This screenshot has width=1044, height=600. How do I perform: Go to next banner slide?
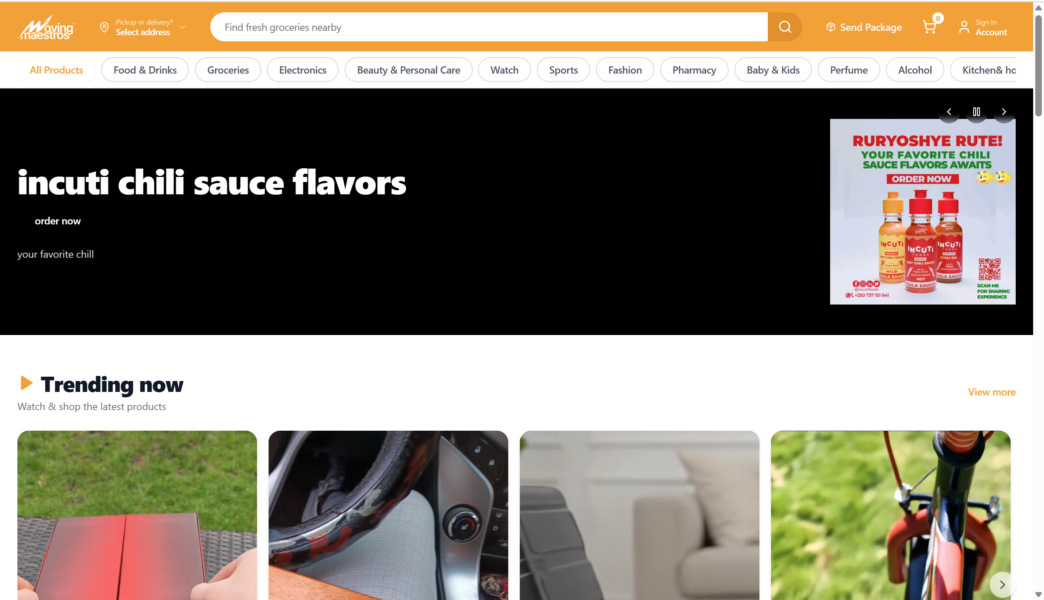pos(1003,112)
